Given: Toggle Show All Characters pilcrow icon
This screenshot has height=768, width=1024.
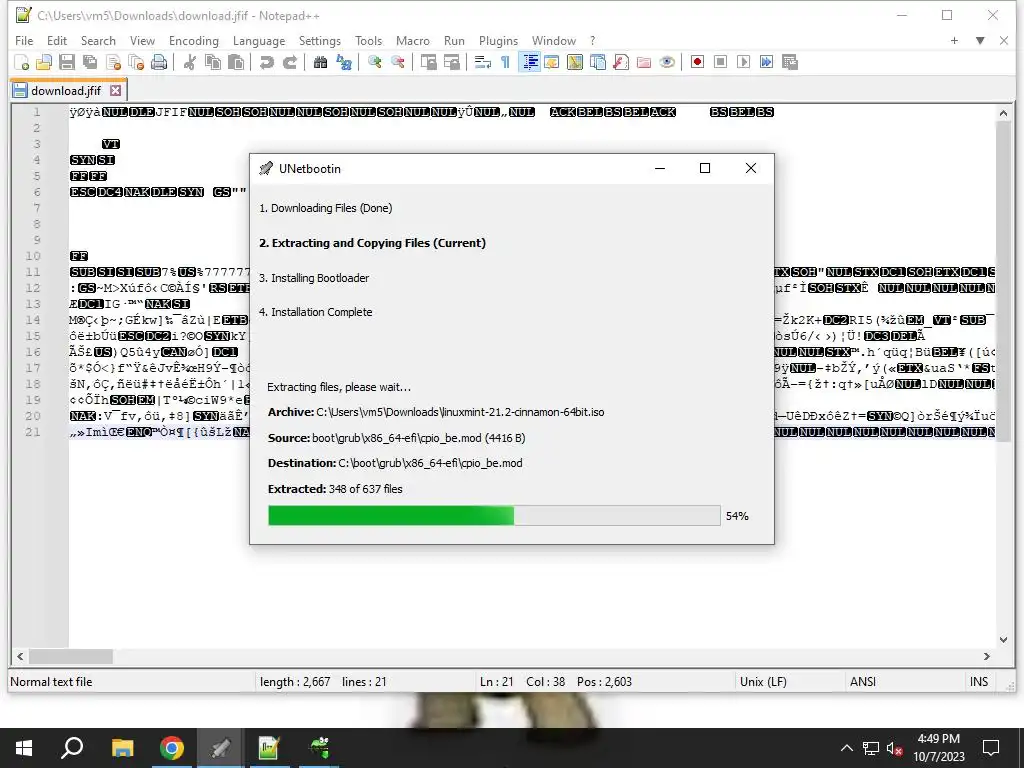Looking at the screenshot, I should tap(505, 62).
